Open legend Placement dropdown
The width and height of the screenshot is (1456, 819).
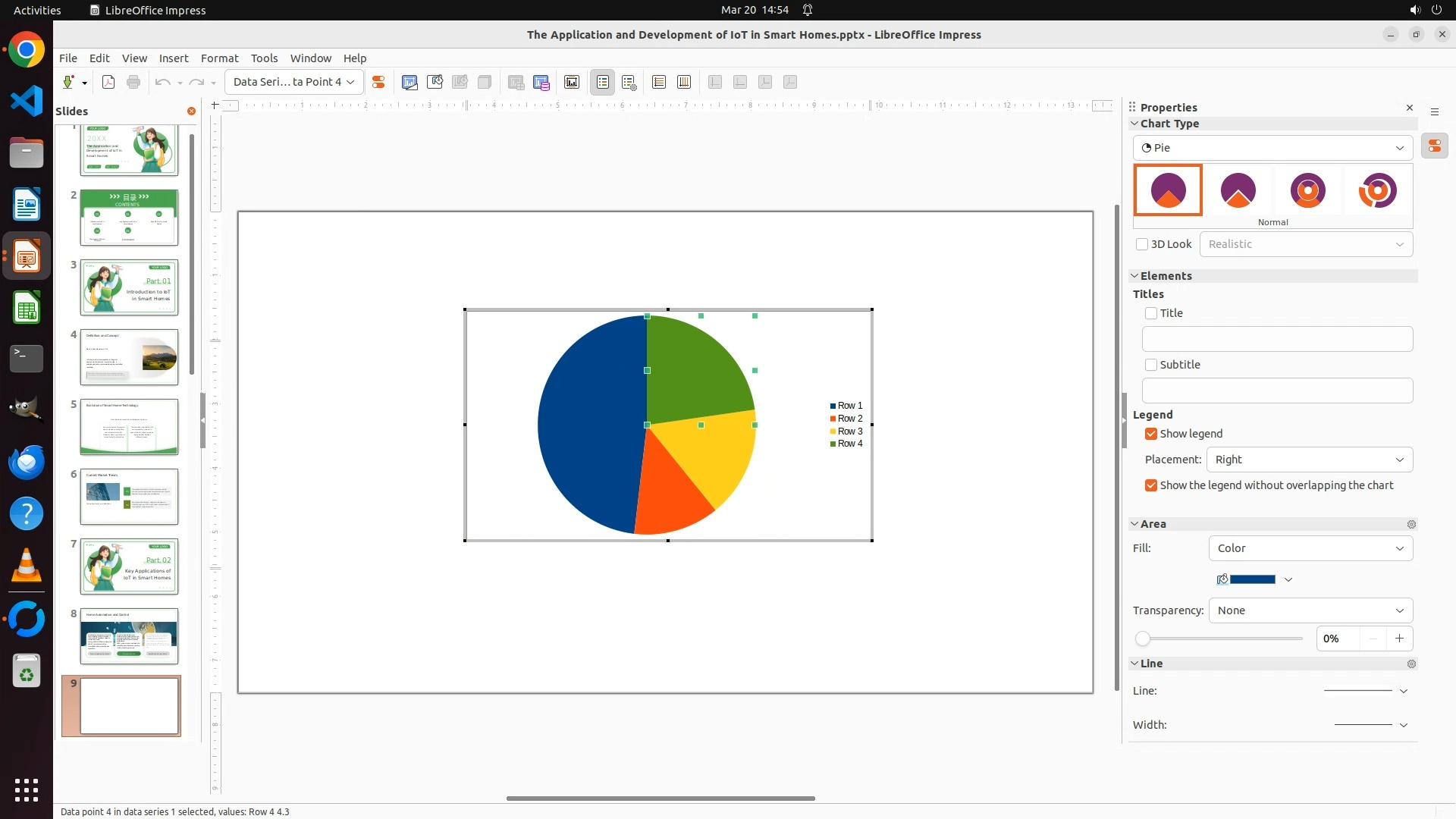pos(1309,460)
